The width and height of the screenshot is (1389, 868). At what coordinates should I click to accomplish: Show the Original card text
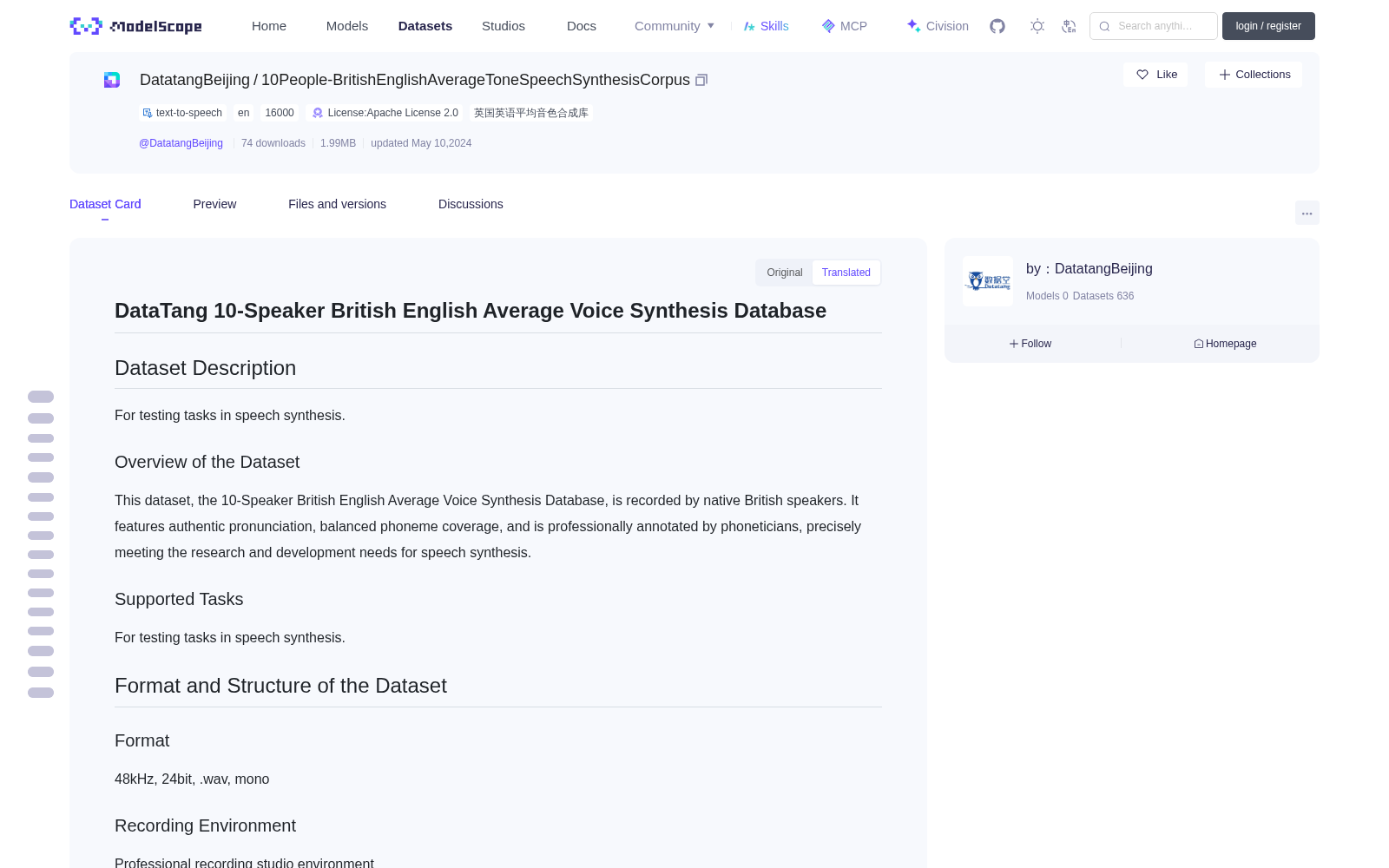point(785,273)
